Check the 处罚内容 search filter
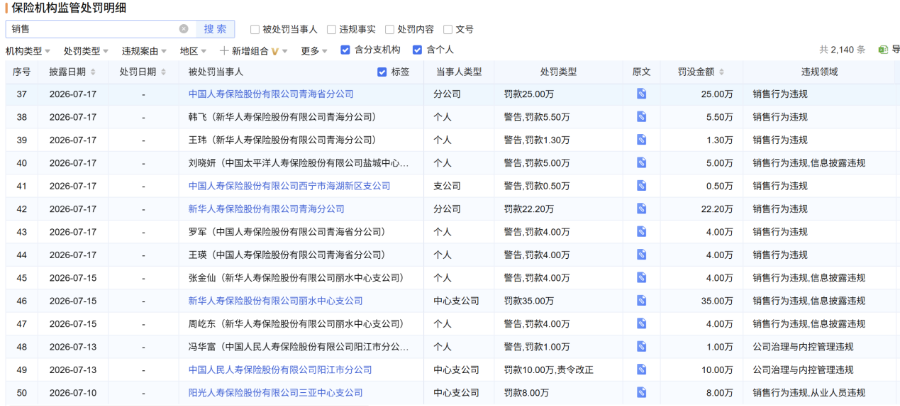Screen dimensions: 900x406 (x=390, y=29)
